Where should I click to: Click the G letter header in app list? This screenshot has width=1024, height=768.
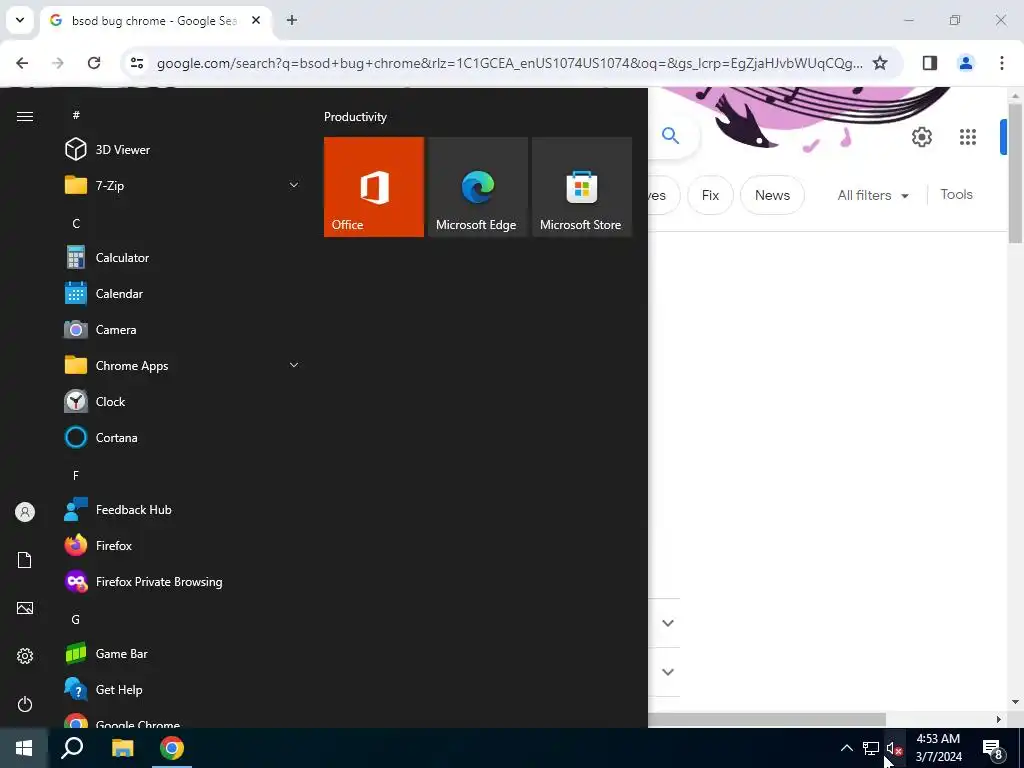tap(76, 620)
